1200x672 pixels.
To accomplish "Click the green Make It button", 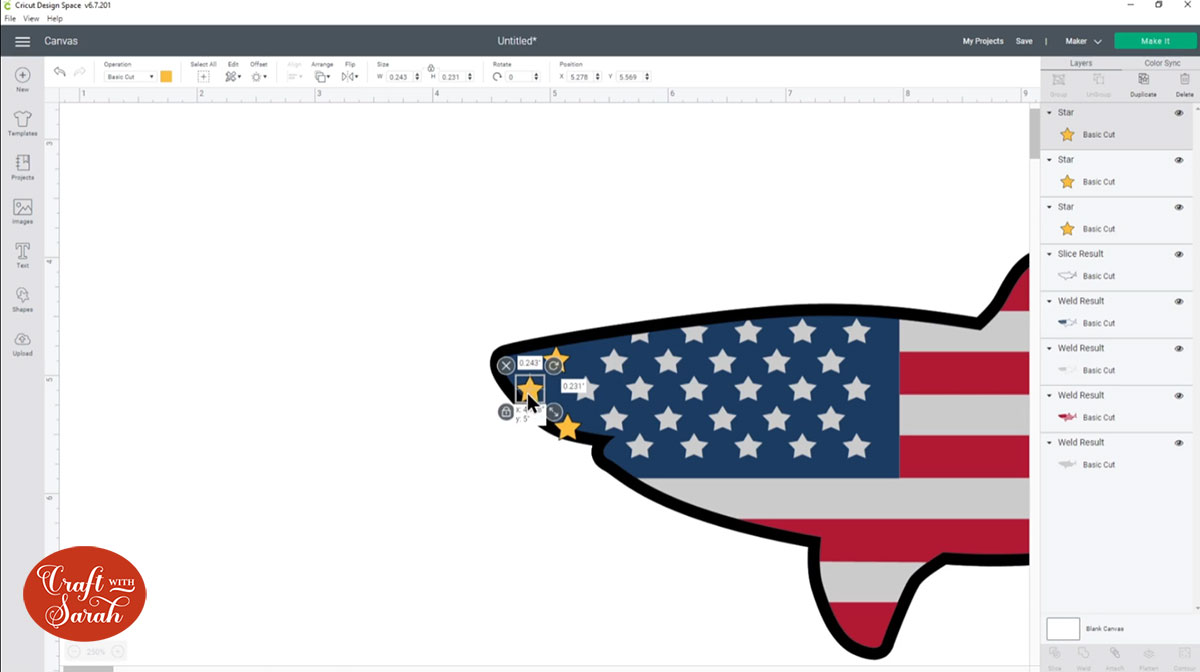I will point(1155,41).
